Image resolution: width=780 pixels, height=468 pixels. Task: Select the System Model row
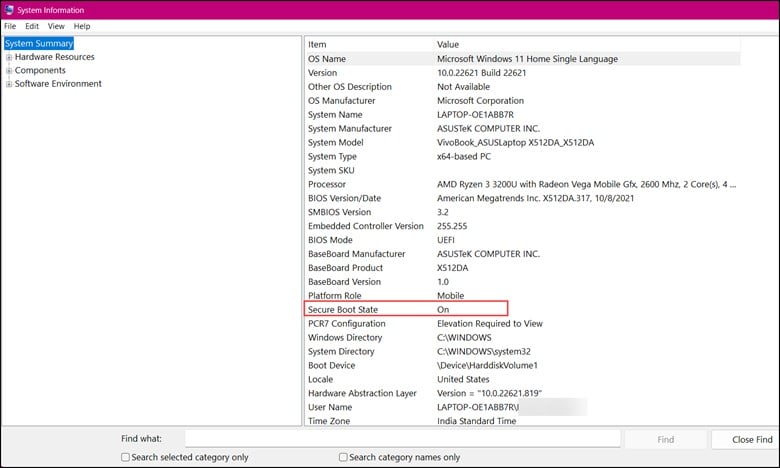(x=522, y=142)
